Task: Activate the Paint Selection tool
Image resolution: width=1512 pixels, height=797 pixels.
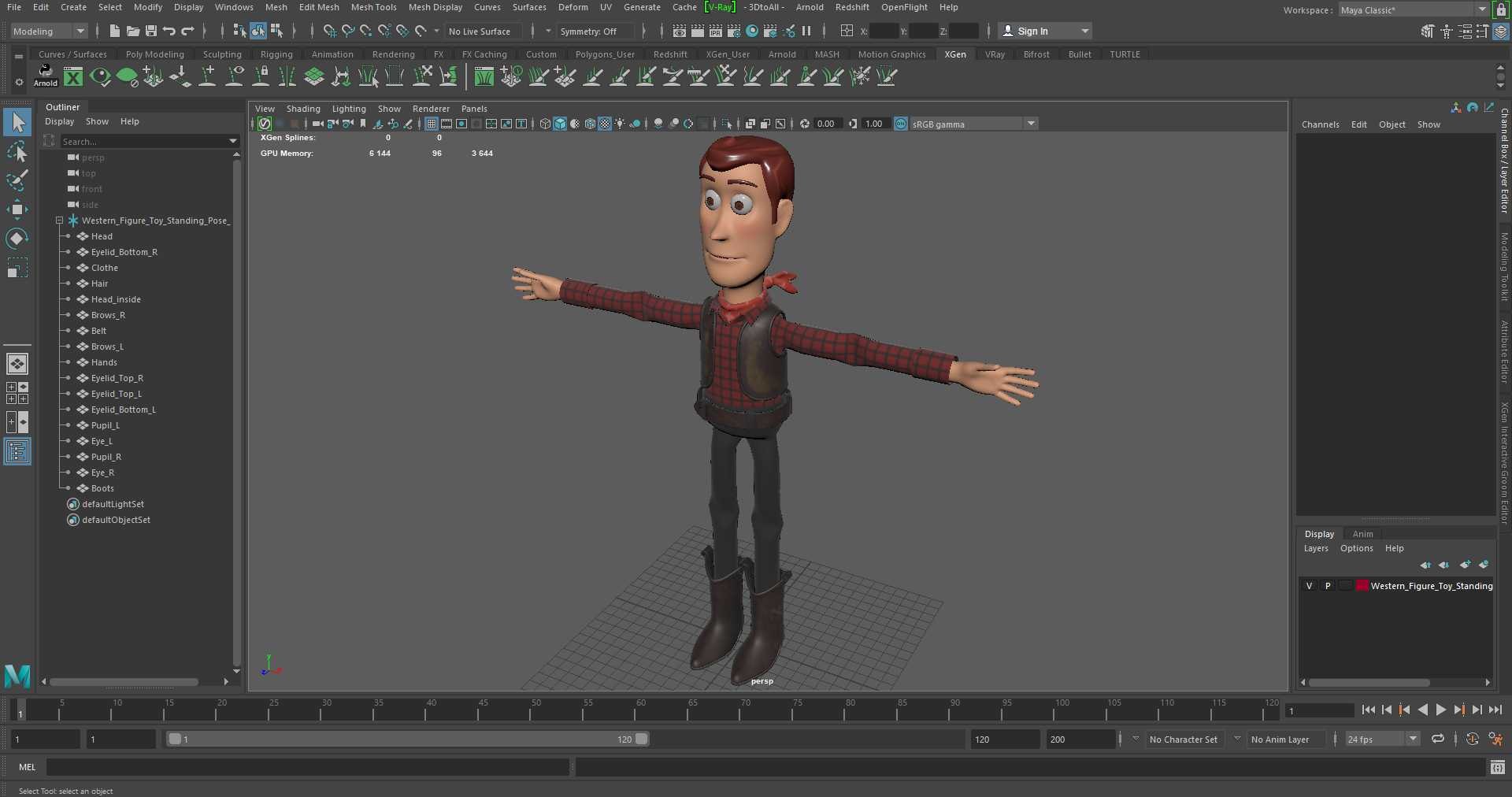Action: click(17, 180)
